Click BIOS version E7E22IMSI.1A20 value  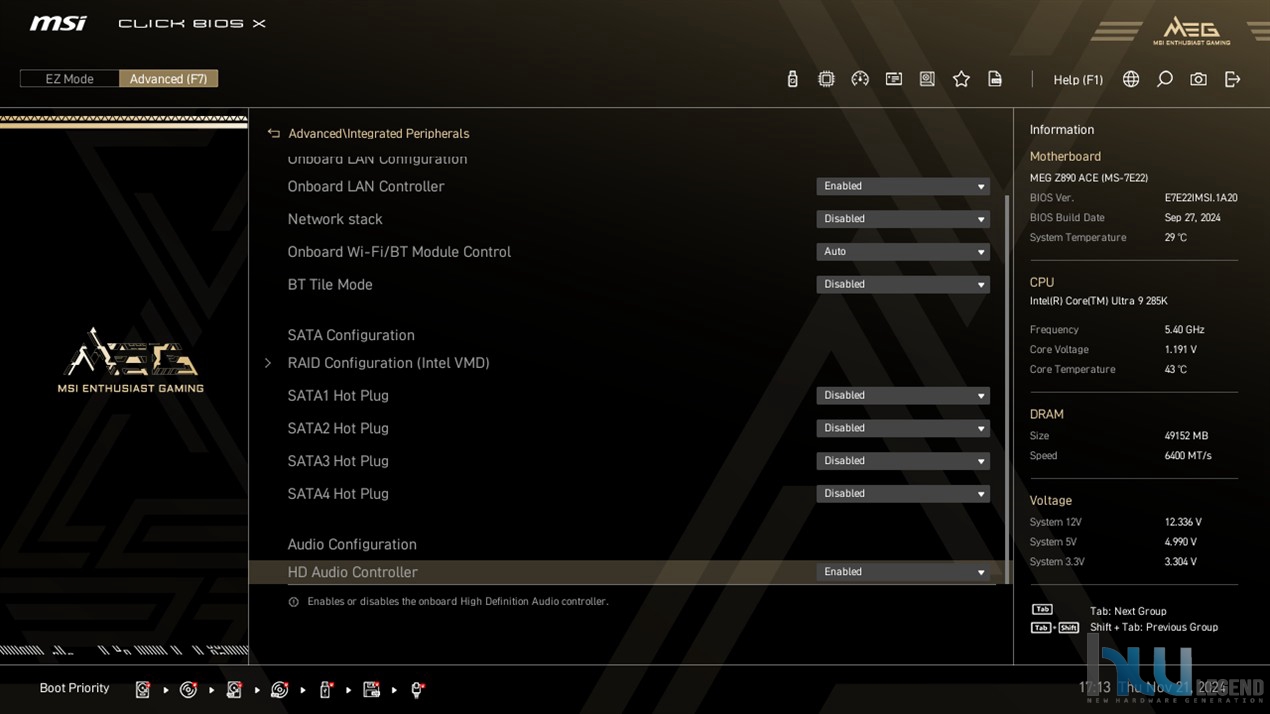1201,198
